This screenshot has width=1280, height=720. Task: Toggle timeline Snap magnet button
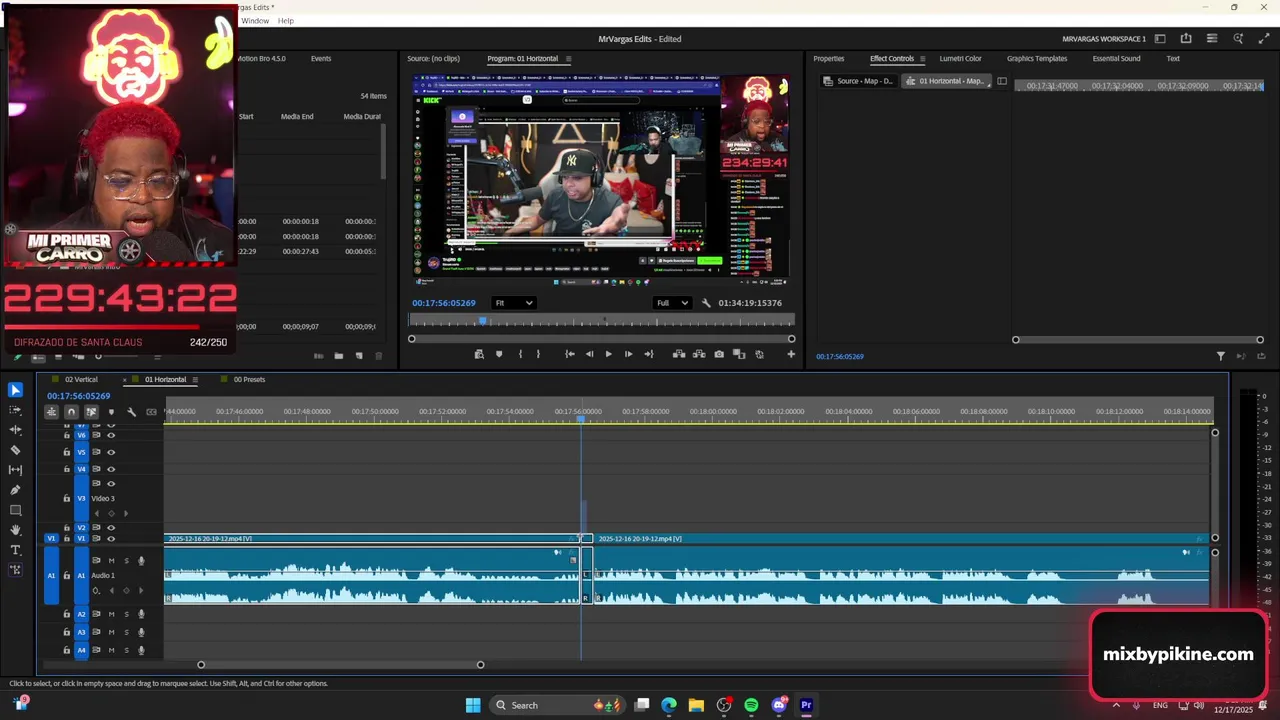point(71,412)
